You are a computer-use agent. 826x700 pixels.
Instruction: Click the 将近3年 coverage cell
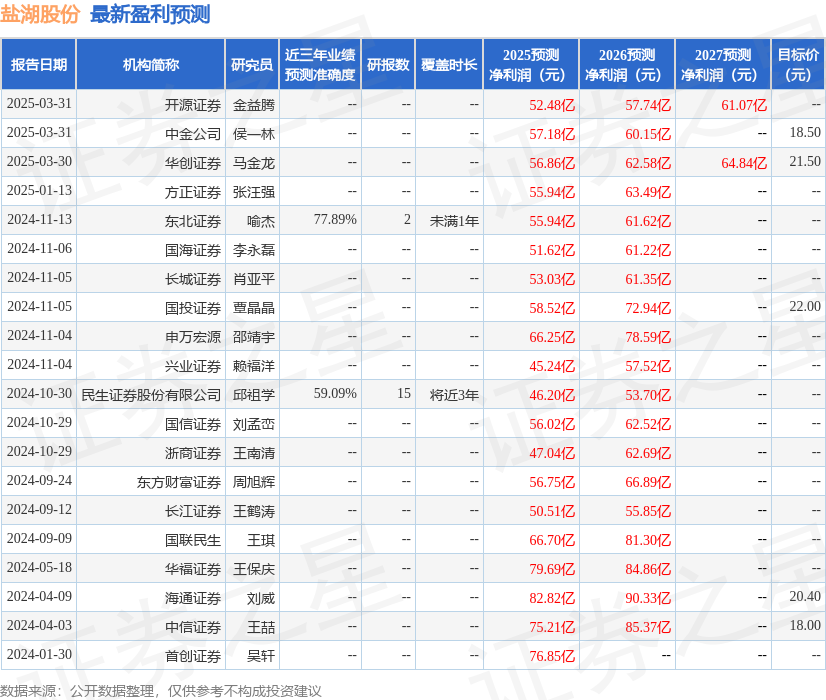pos(453,394)
